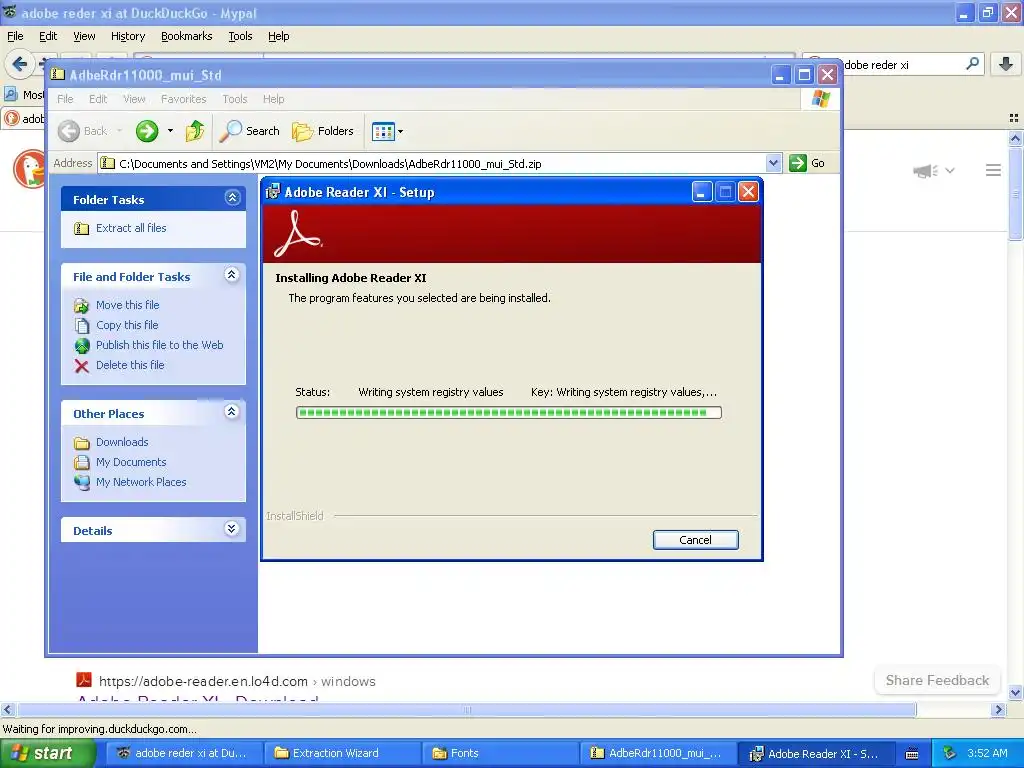Go to My Network Places
1024x768 pixels.
(141, 482)
